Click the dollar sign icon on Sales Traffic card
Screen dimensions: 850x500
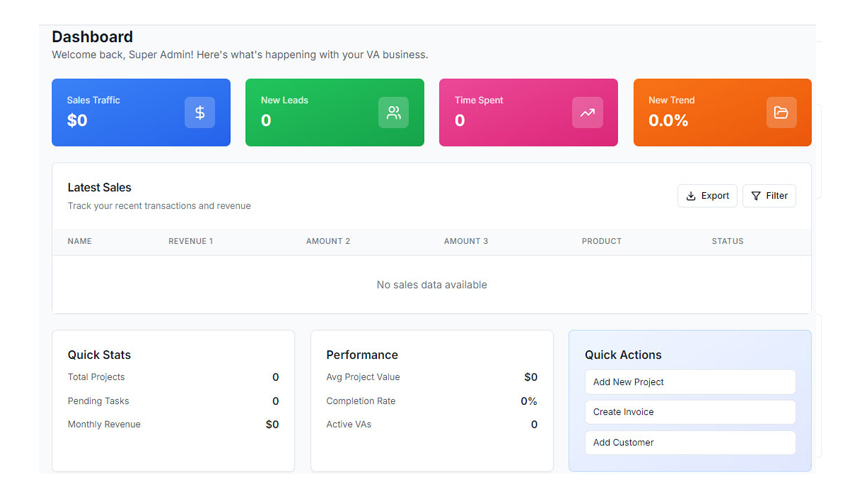199,112
